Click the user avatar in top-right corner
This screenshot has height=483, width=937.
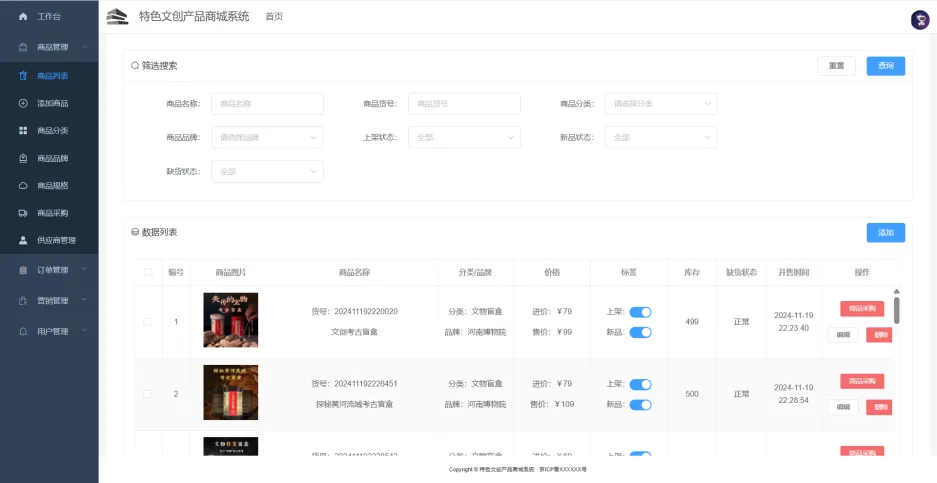coord(919,20)
